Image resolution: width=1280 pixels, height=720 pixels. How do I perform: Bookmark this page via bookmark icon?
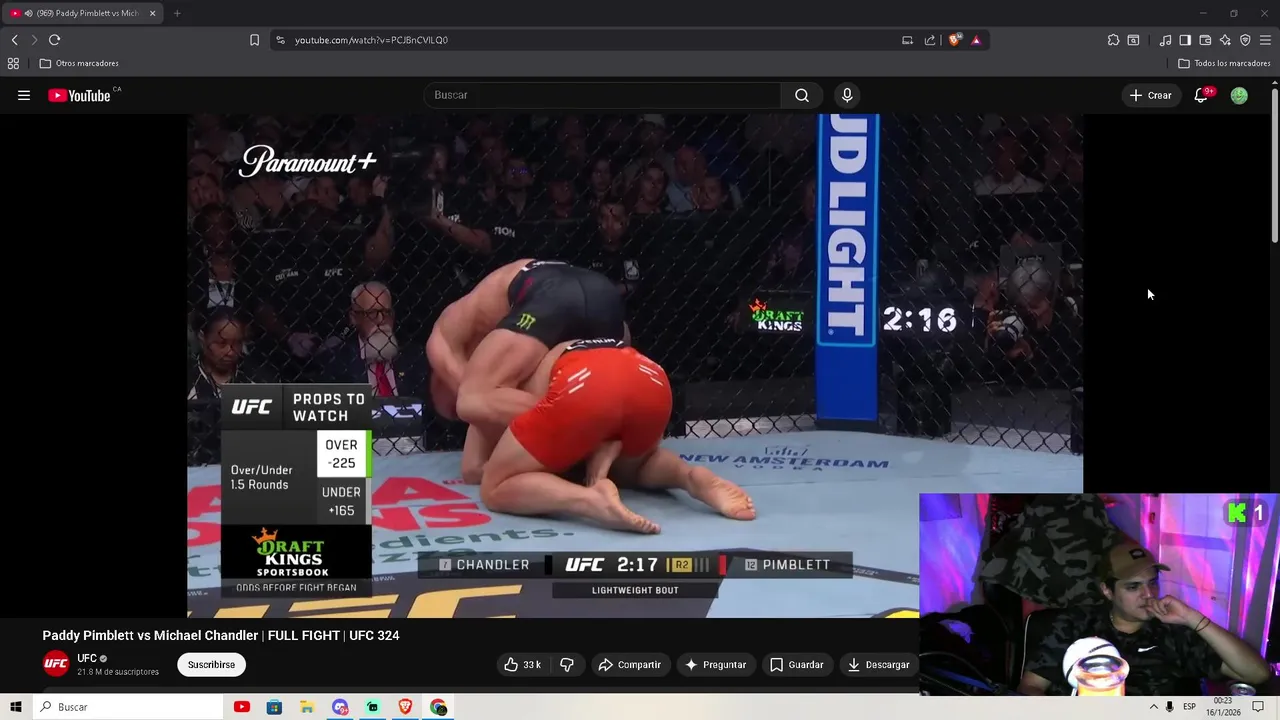click(x=254, y=40)
